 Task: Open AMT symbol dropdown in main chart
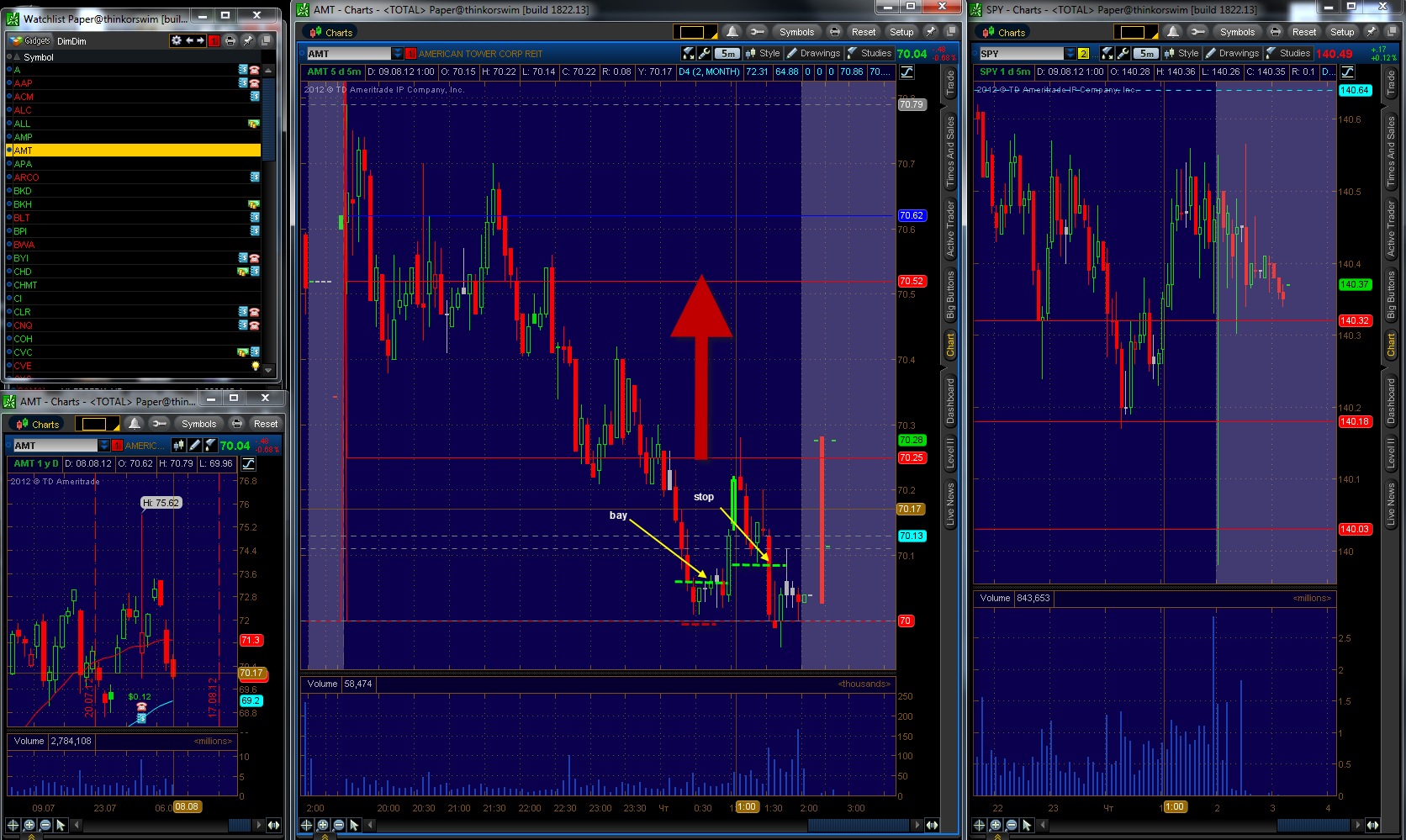pos(398,54)
